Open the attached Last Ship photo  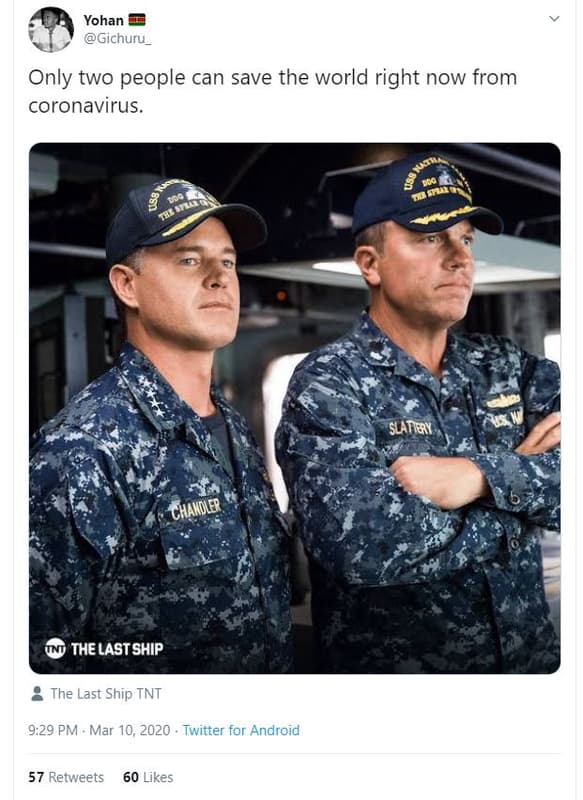(x=295, y=408)
